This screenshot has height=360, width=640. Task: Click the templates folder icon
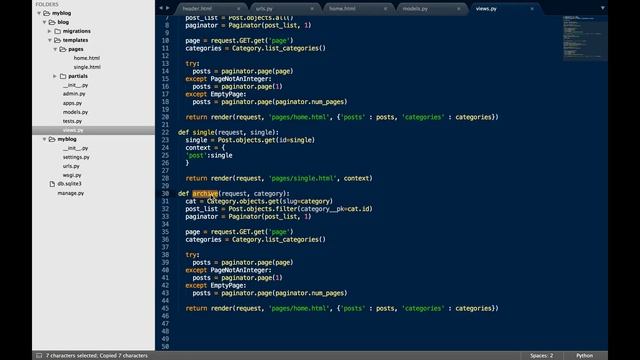pyautogui.click(x=58, y=40)
